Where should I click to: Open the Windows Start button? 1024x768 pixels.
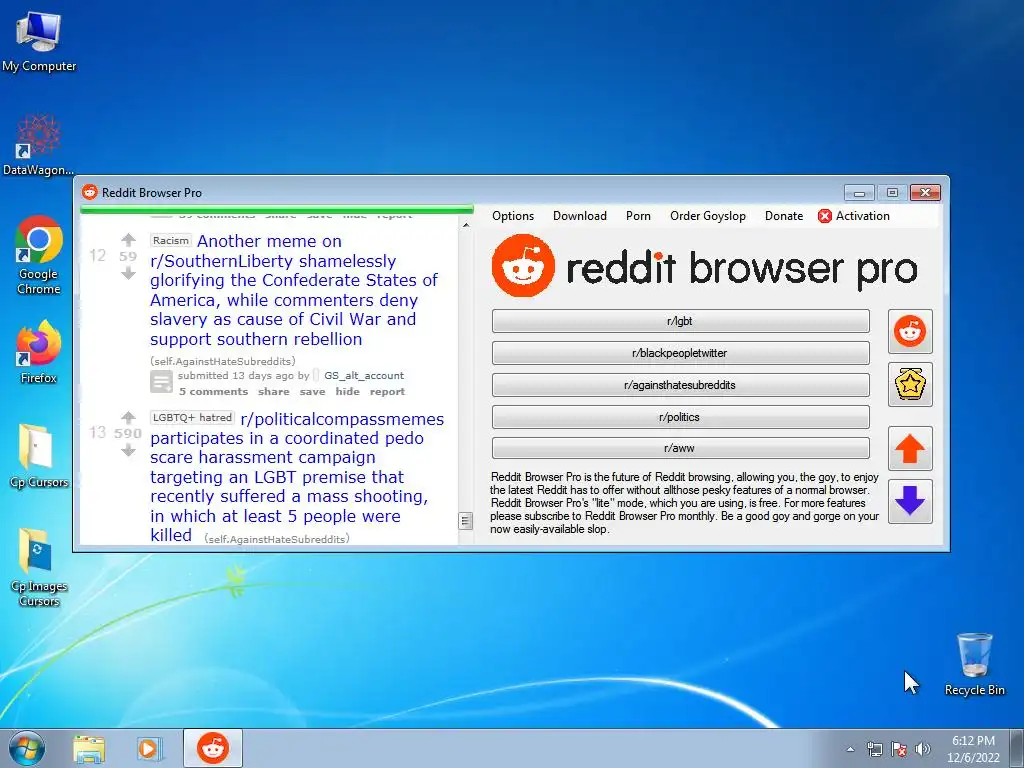[x=27, y=748]
